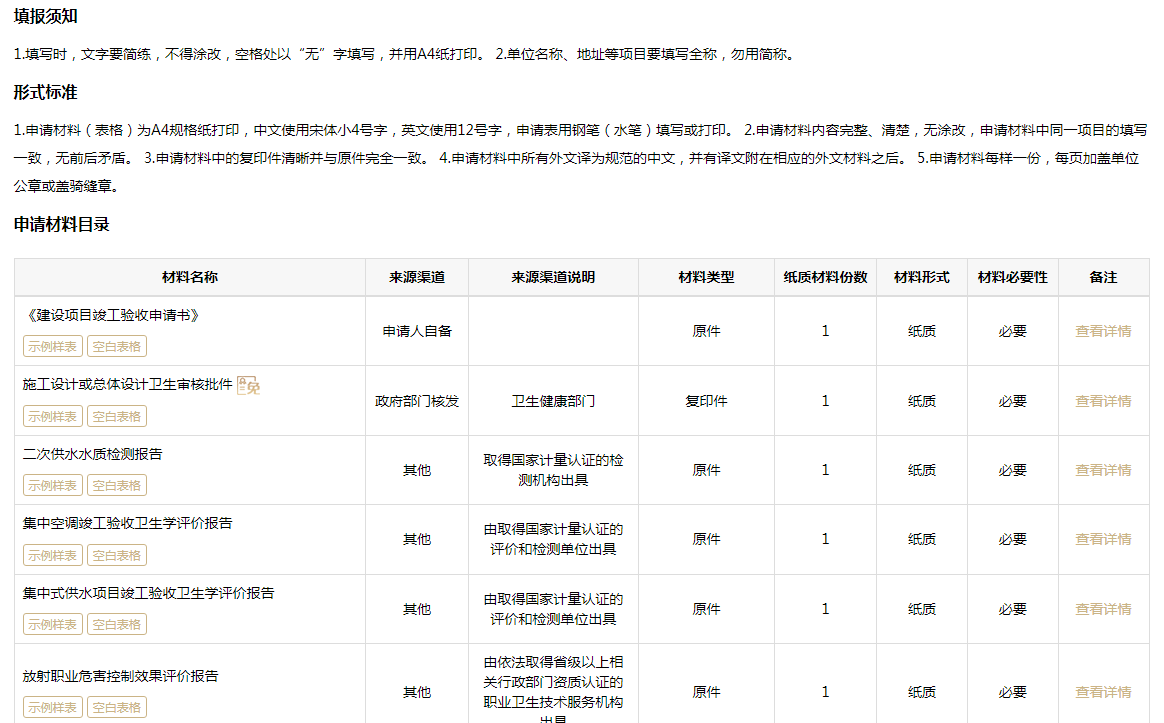This screenshot has width=1164, height=723.
Task: Open 示例样表 for 集中空调竣工验收卫生学评价报告
Action: (x=52, y=554)
